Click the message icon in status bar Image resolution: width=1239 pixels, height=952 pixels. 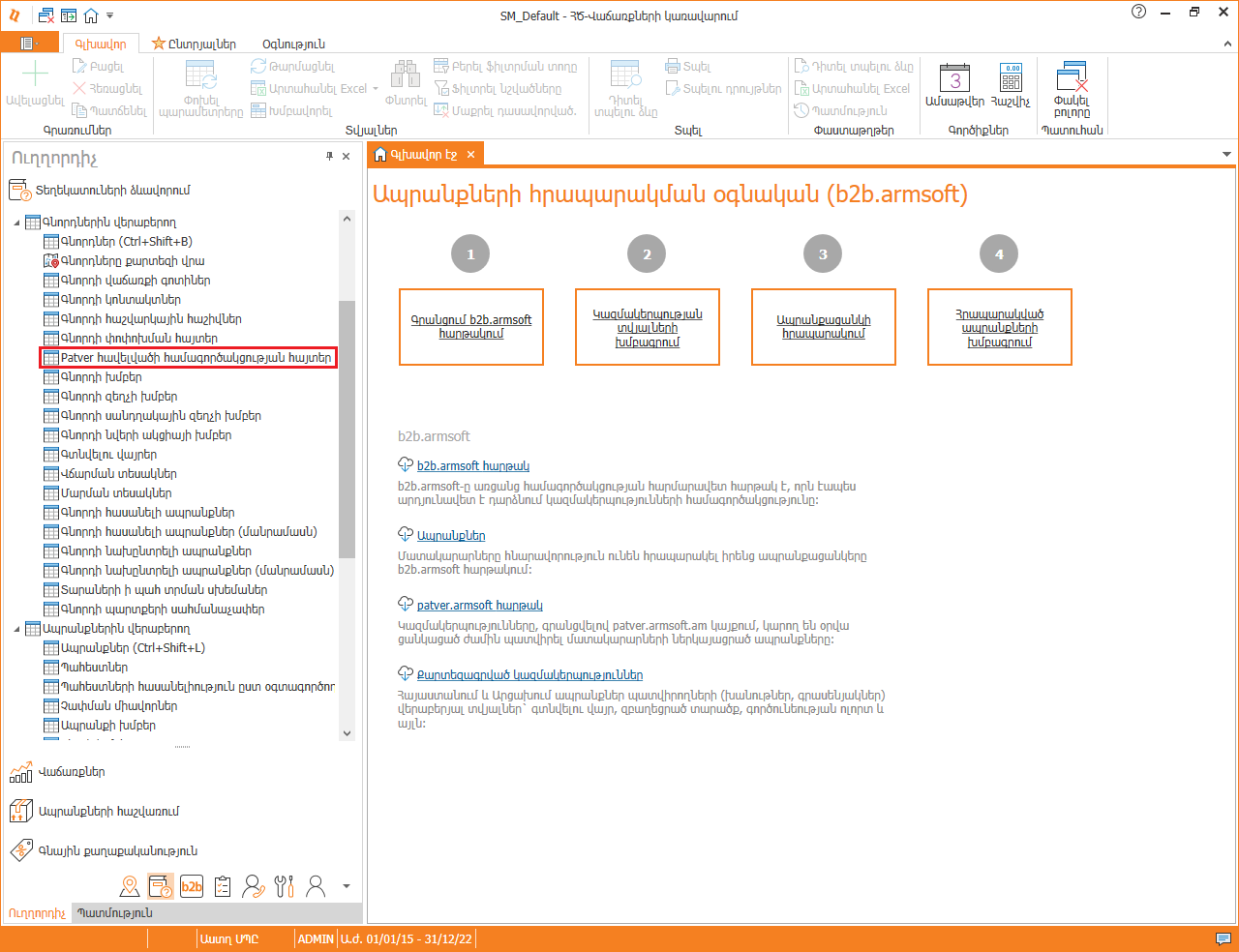[x=1224, y=938]
